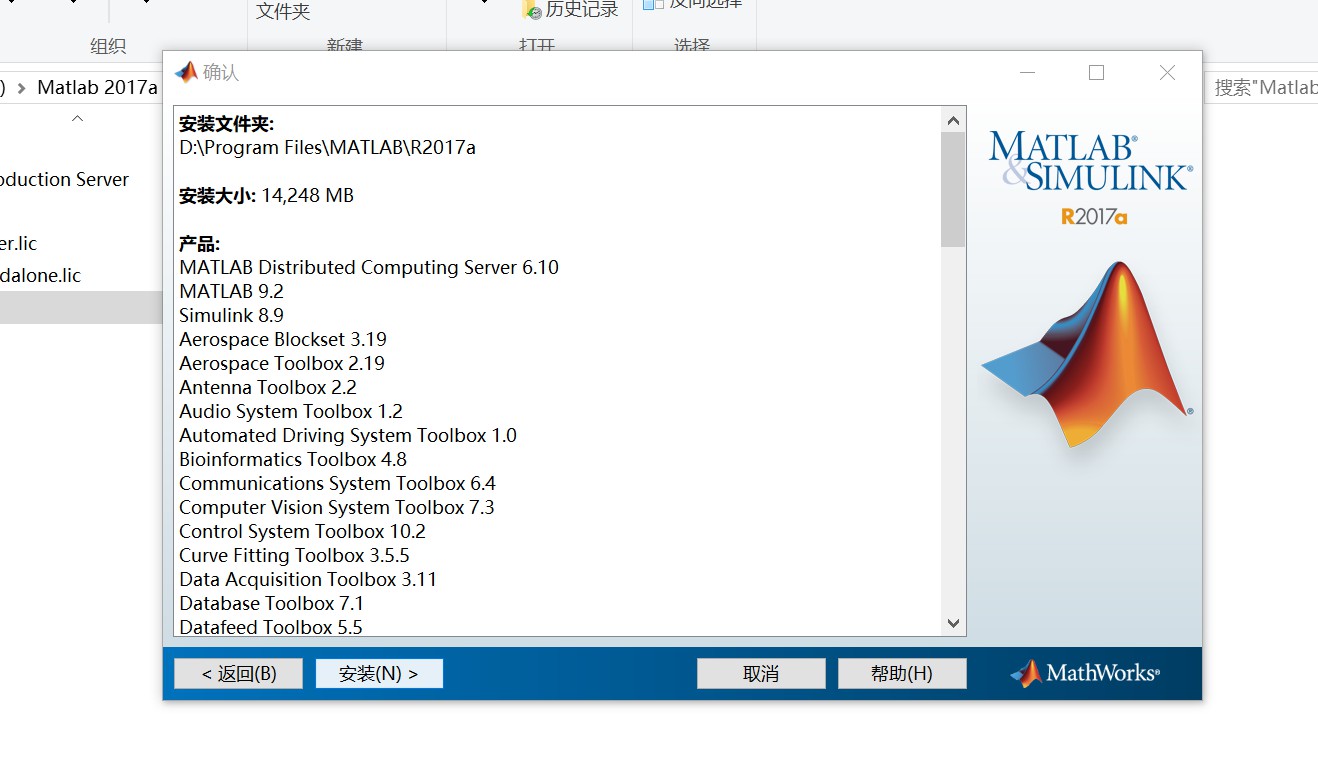1318x770 pixels.
Task: Click the product list scrollbar thumb
Action: [953, 190]
